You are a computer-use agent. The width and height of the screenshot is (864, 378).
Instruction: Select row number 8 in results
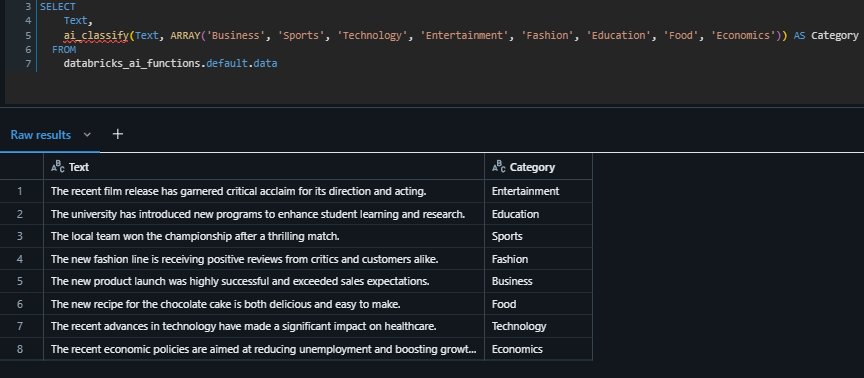click(20, 349)
